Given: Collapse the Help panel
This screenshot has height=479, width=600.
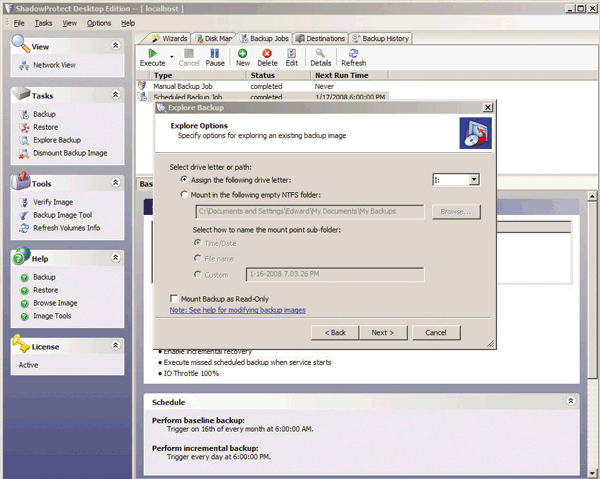Looking at the screenshot, I should 116,257.
